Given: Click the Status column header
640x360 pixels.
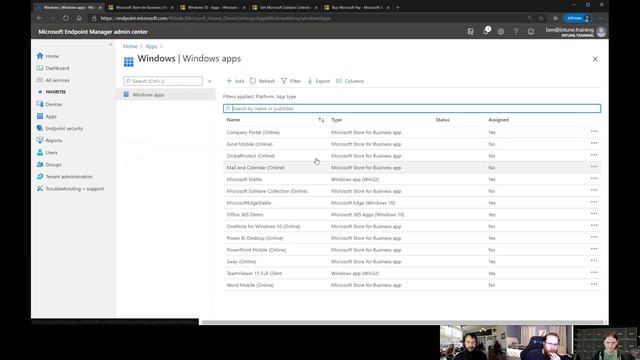Looking at the screenshot, I should [x=442, y=120].
